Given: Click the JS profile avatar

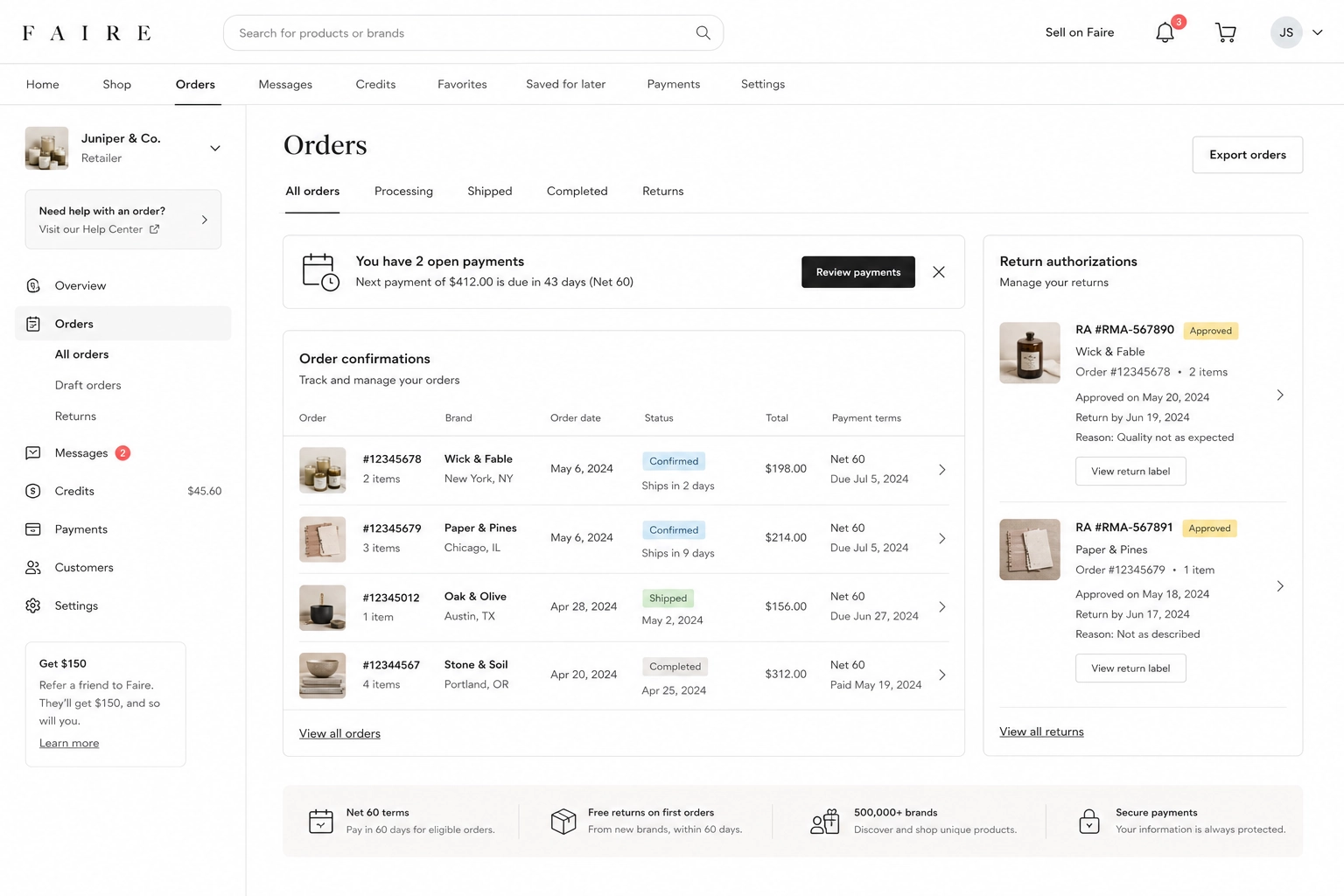Looking at the screenshot, I should pos(1286,33).
